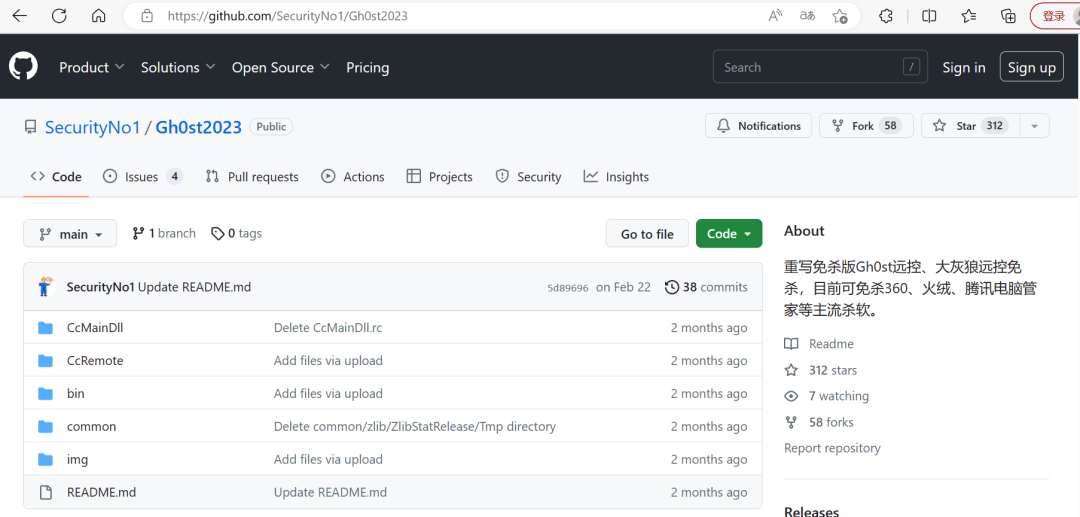The image size is (1080, 517).
Task: Open the browser home page icon
Action: tap(98, 16)
